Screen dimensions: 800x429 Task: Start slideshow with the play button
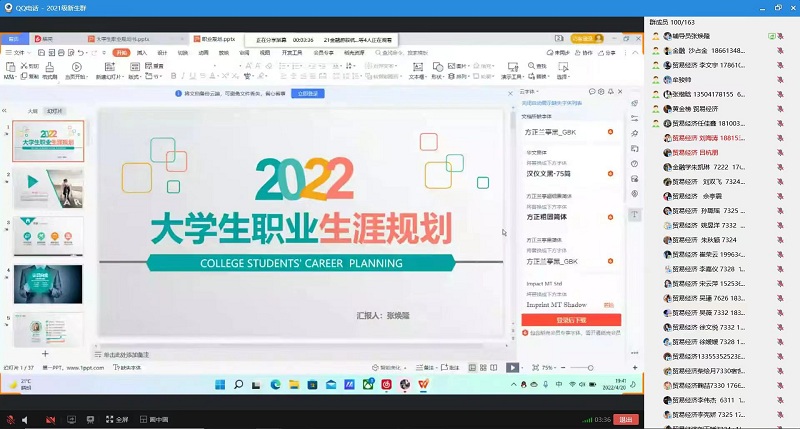[513, 368]
